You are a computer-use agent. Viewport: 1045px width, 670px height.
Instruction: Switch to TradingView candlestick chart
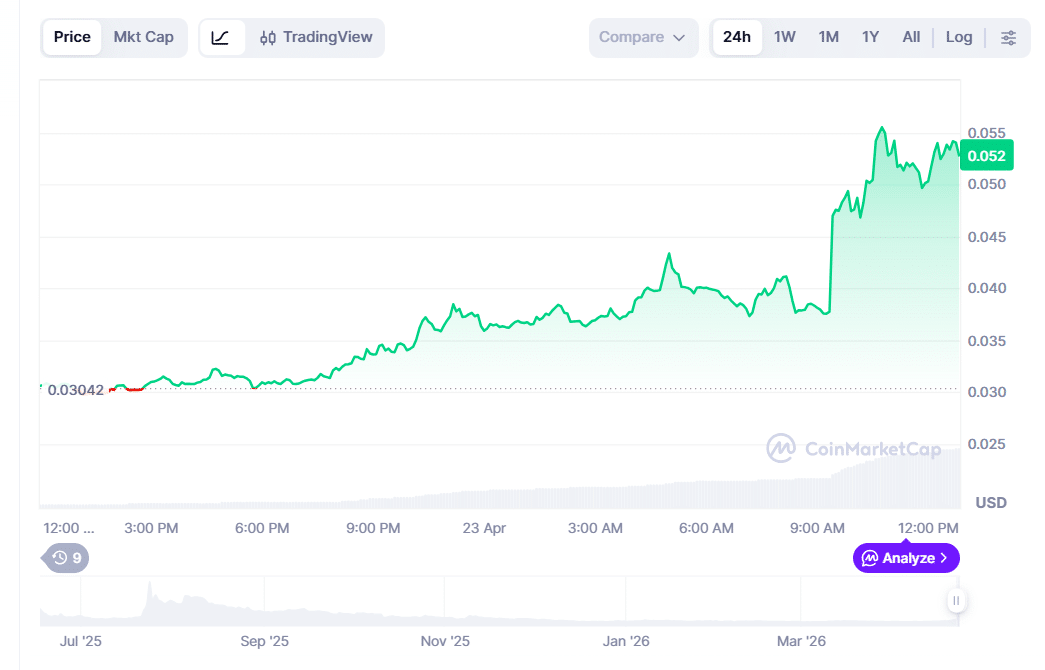tap(316, 38)
